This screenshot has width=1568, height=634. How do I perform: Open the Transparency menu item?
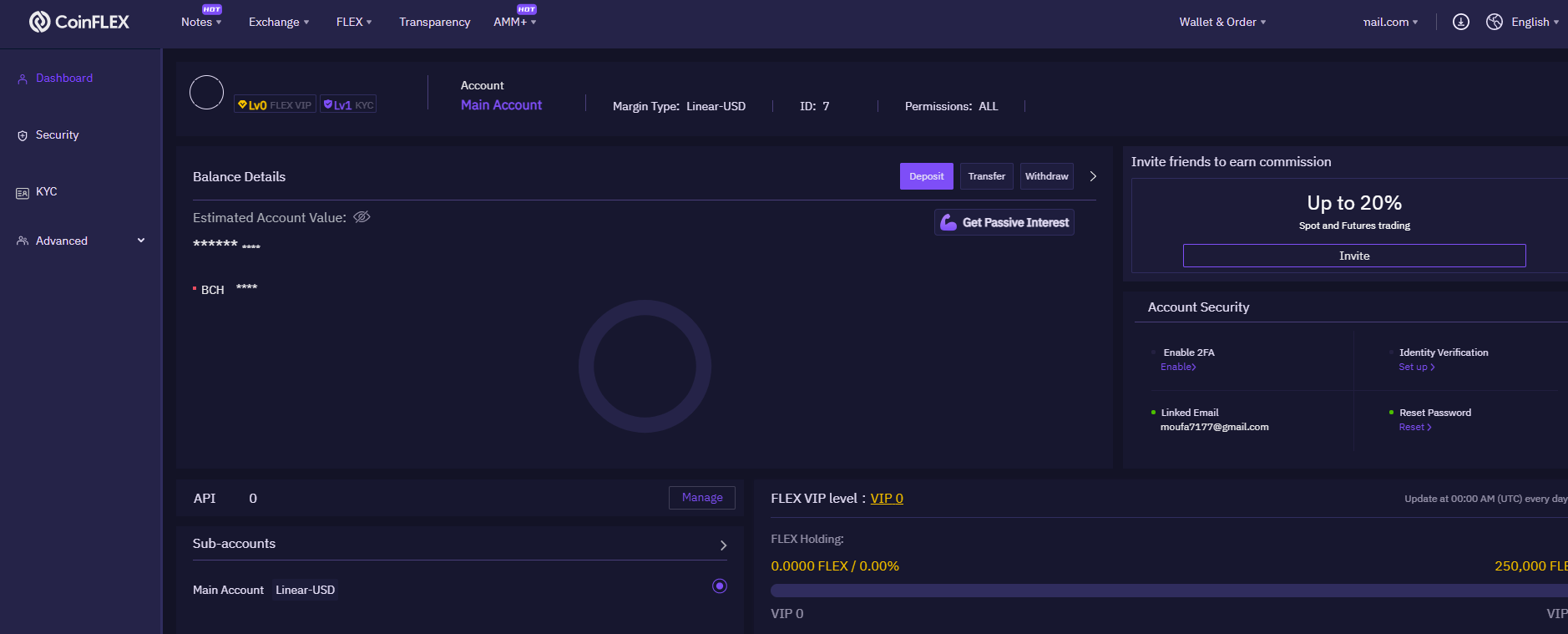[x=434, y=22]
